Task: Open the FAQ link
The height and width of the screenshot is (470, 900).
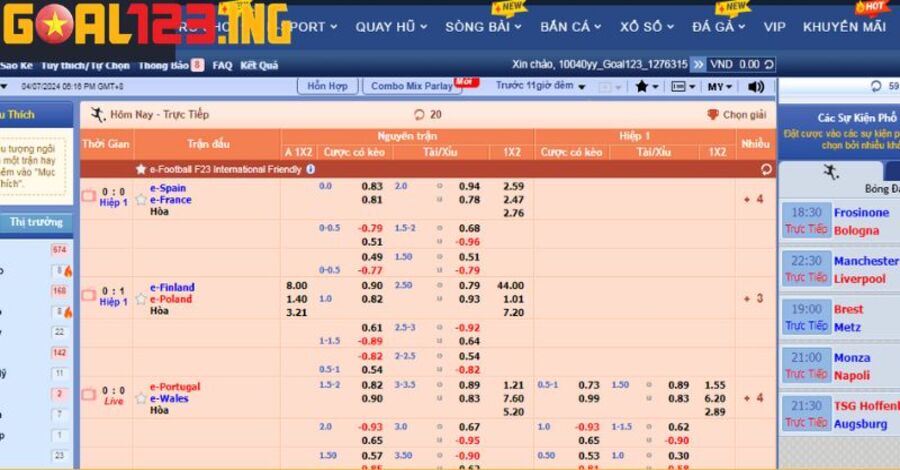Action: point(222,65)
